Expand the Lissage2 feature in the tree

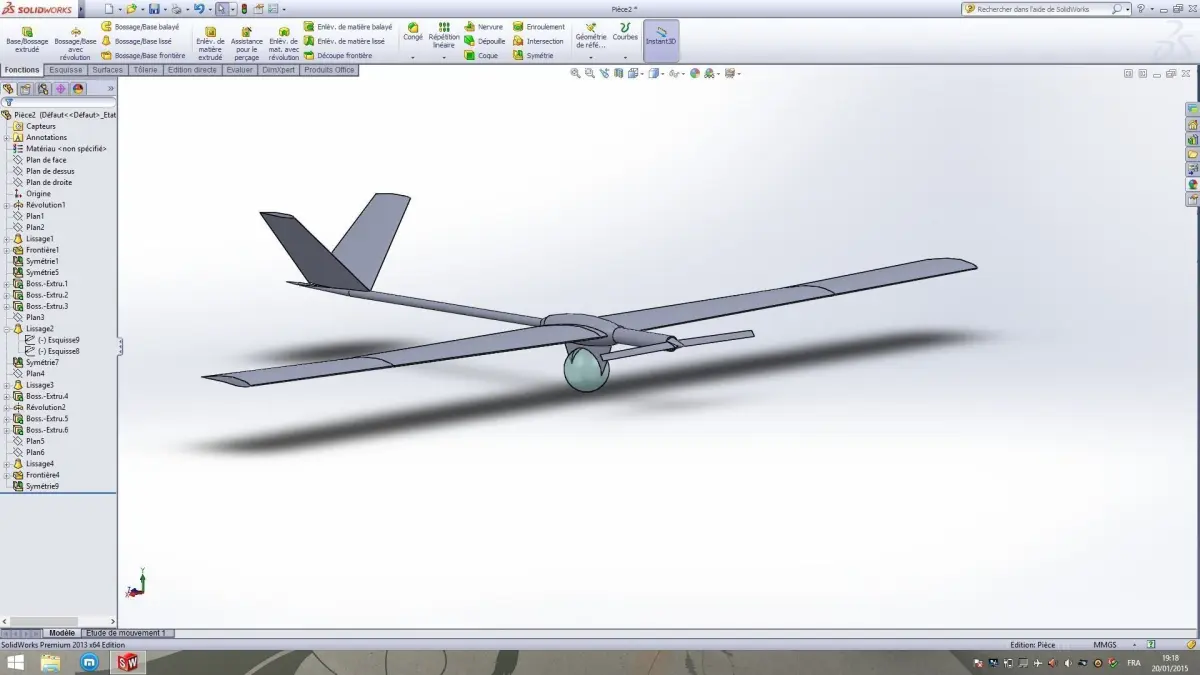8,328
